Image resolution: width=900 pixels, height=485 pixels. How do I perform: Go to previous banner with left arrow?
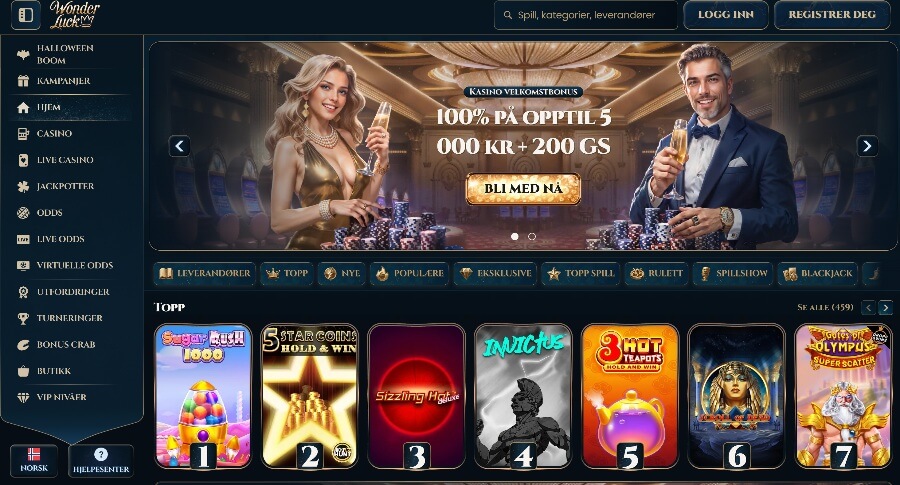click(180, 146)
